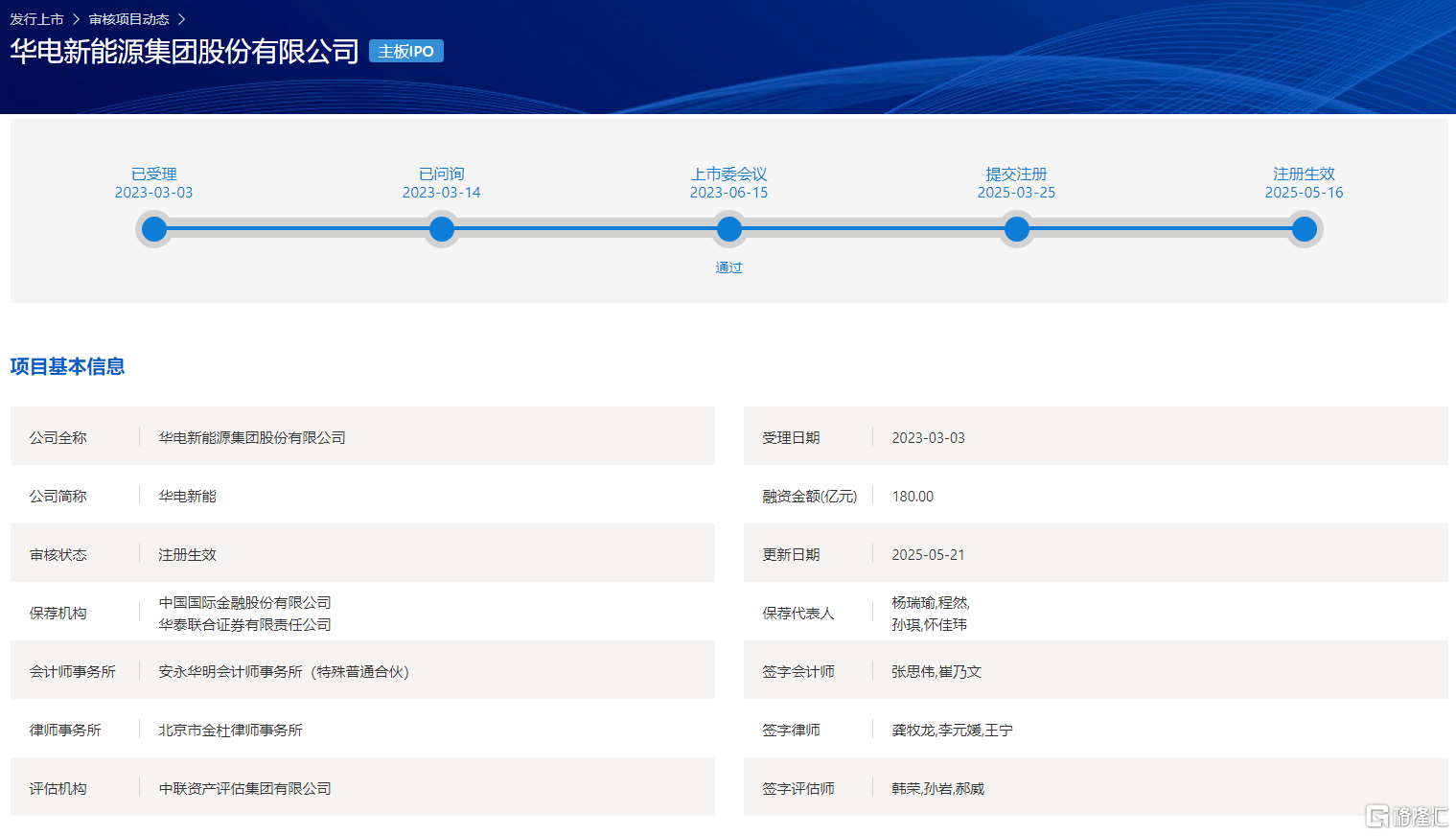The height and width of the screenshot is (836, 1456).
Task: Click the 审核状态 value 注册生效
Action: 188,554
